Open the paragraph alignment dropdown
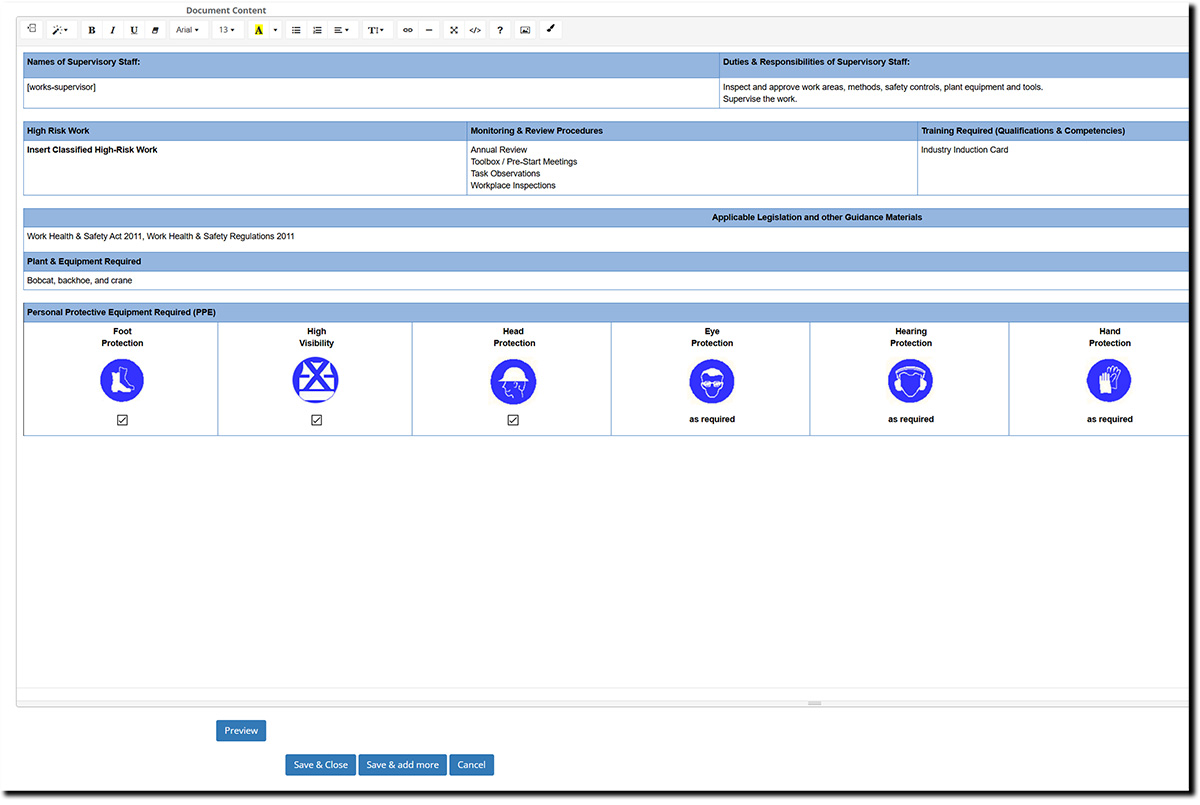The width and height of the screenshot is (1200, 805). point(341,30)
